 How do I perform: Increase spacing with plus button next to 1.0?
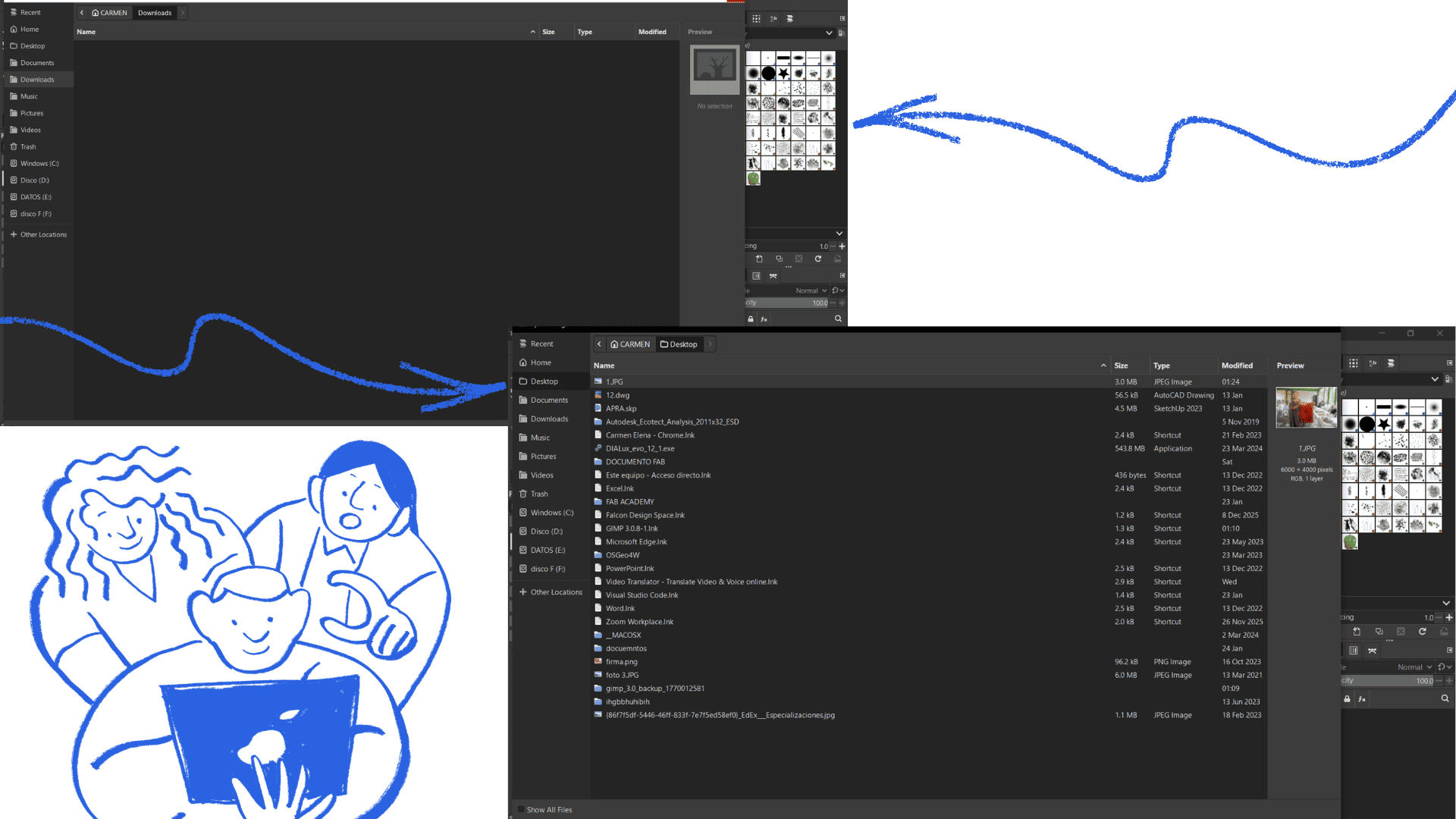click(1449, 617)
